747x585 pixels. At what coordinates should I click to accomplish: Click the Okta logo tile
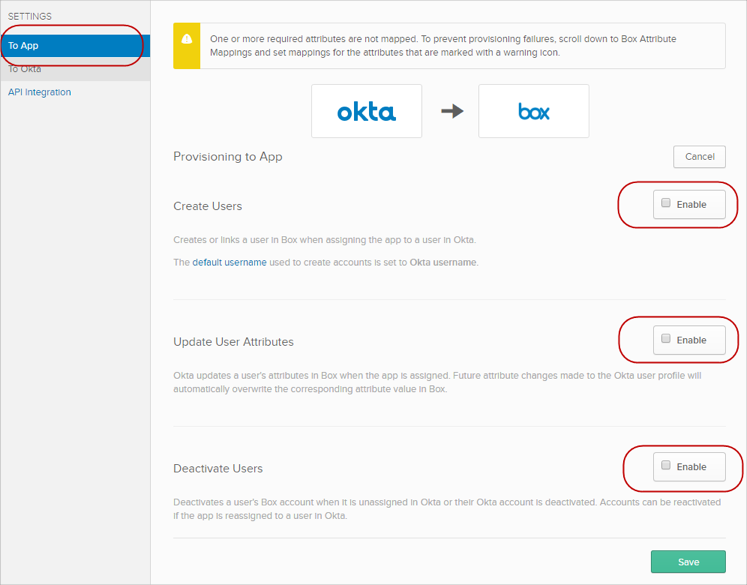point(366,111)
